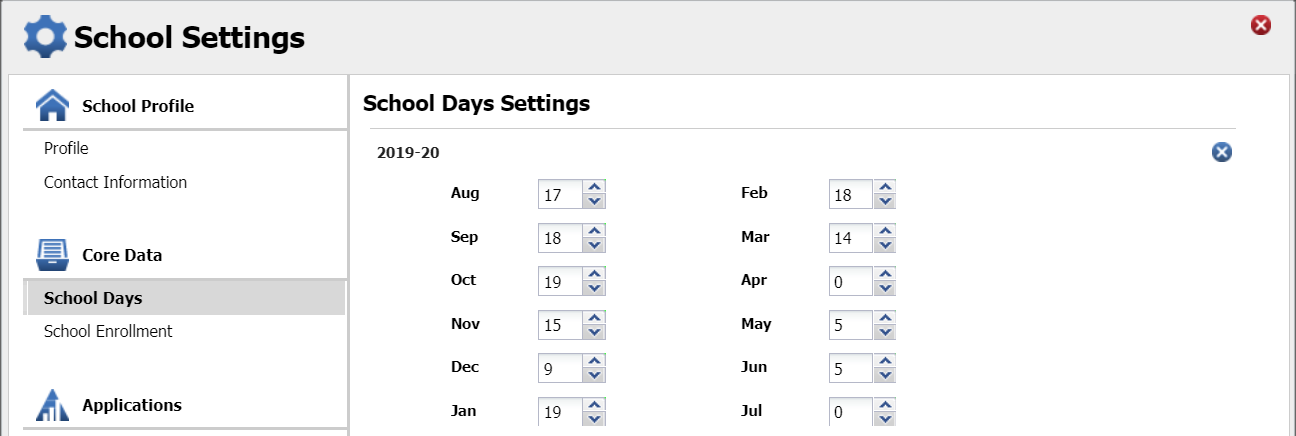Decrease the Sep school days value

point(595,245)
